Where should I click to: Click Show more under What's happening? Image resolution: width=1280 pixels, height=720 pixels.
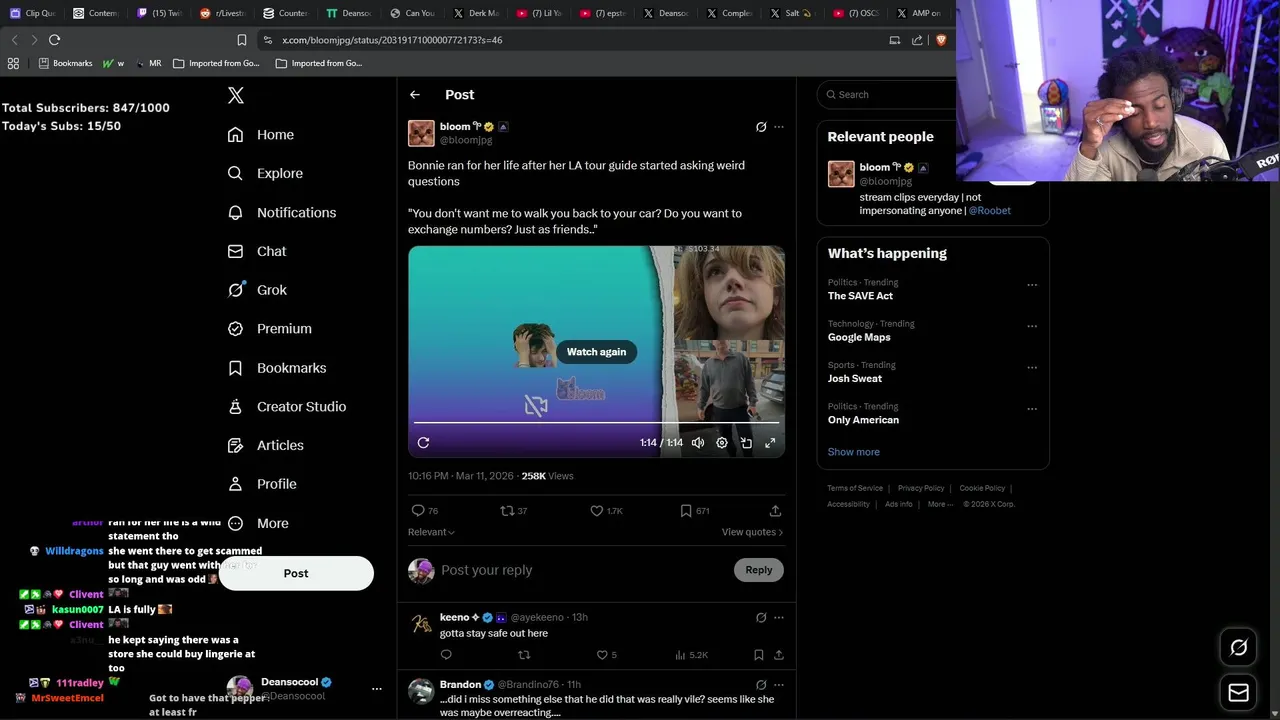point(853,452)
